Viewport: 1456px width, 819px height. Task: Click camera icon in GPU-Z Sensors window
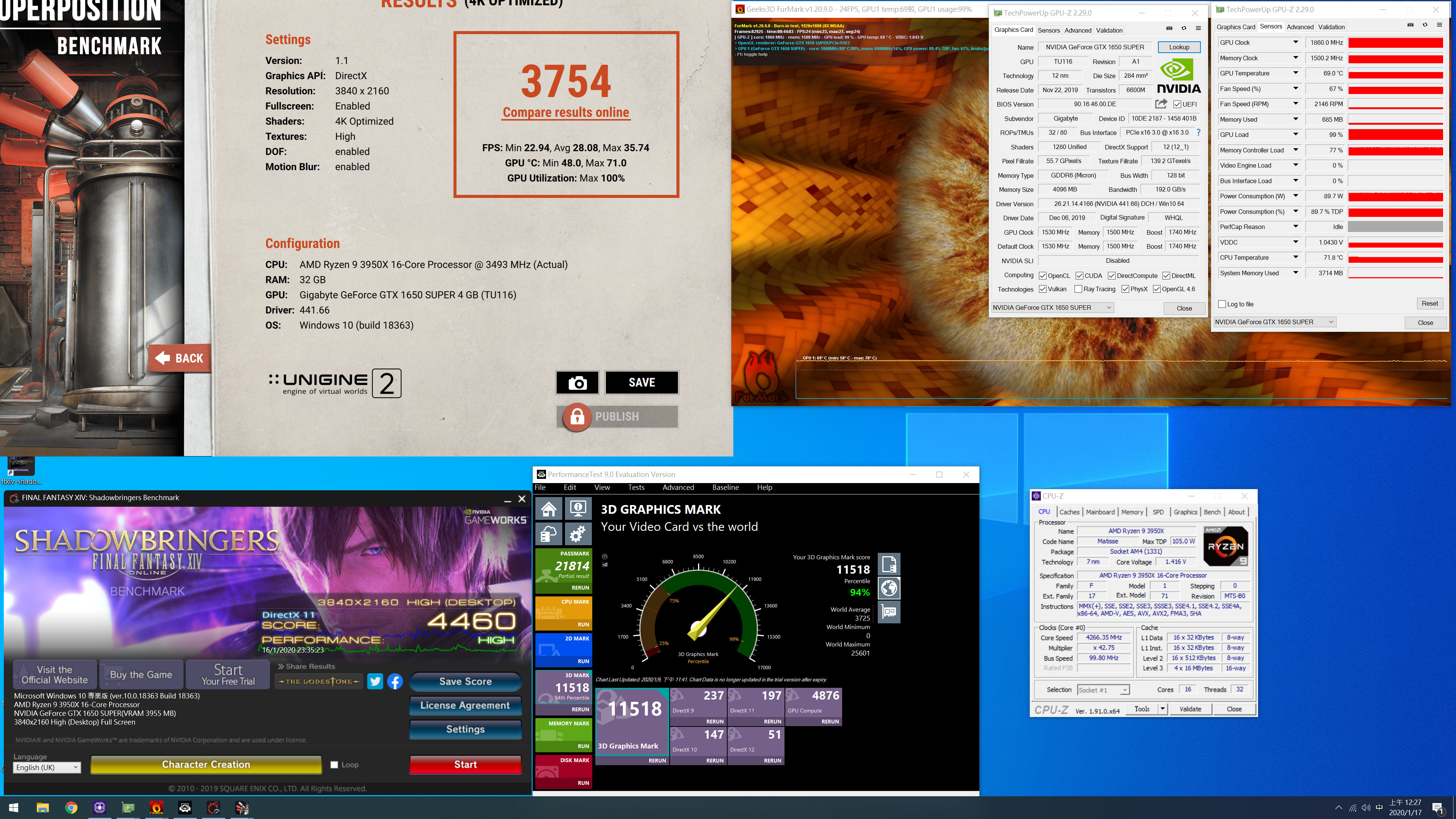click(1410, 25)
